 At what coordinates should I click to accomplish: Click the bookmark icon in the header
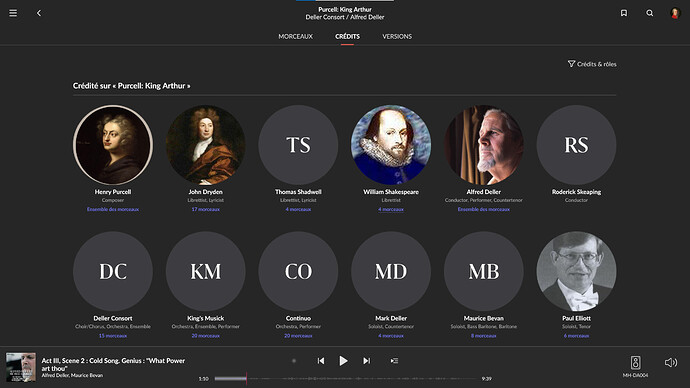point(624,13)
